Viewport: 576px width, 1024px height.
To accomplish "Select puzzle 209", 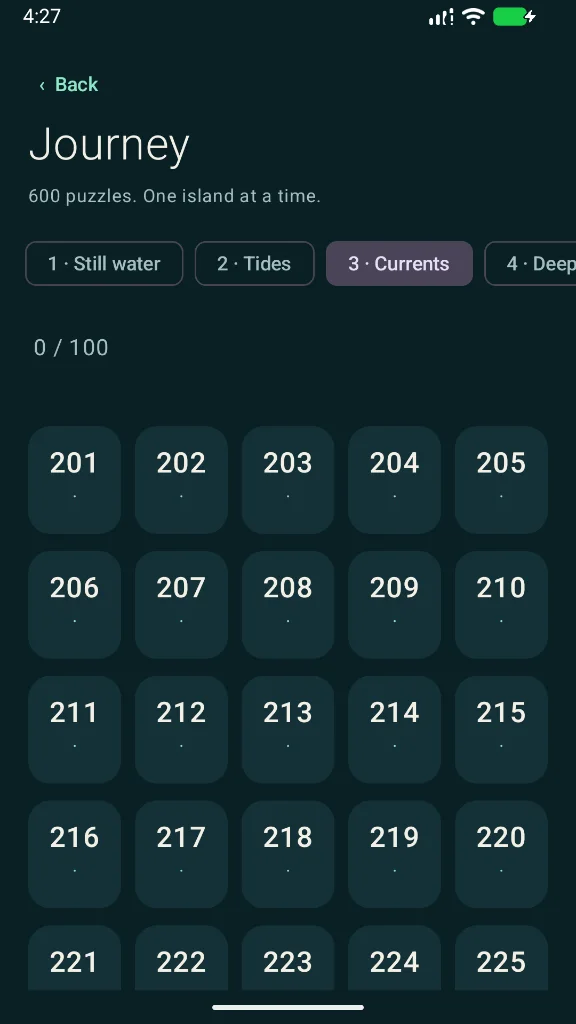I will coord(394,605).
